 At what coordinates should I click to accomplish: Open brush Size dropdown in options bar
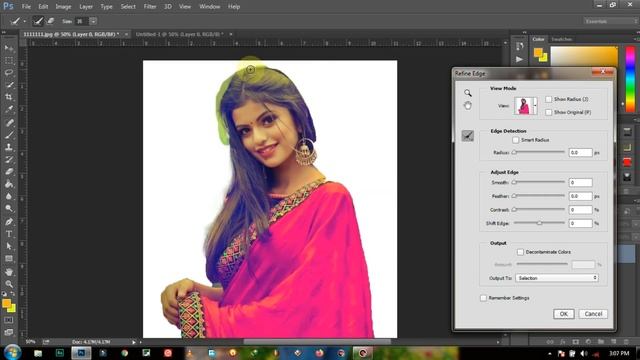(x=93, y=21)
